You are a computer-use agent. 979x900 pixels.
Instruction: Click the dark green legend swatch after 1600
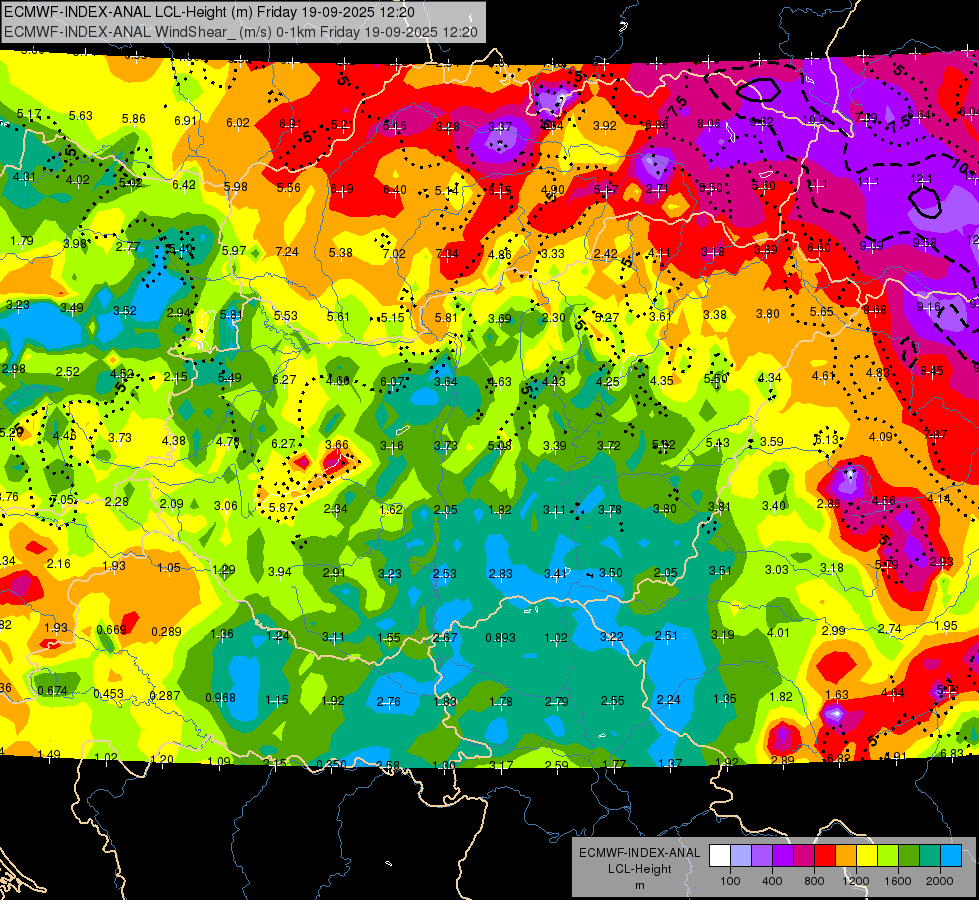click(908, 856)
